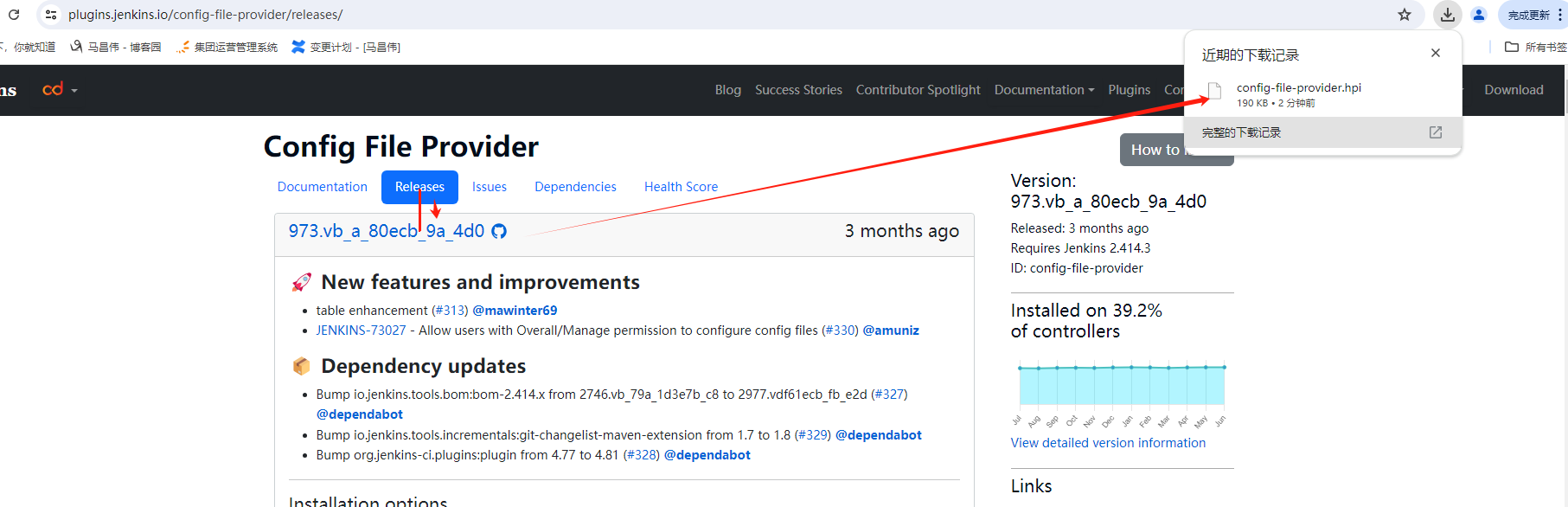Open the browser profile avatar icon

tap(1479, 15)
